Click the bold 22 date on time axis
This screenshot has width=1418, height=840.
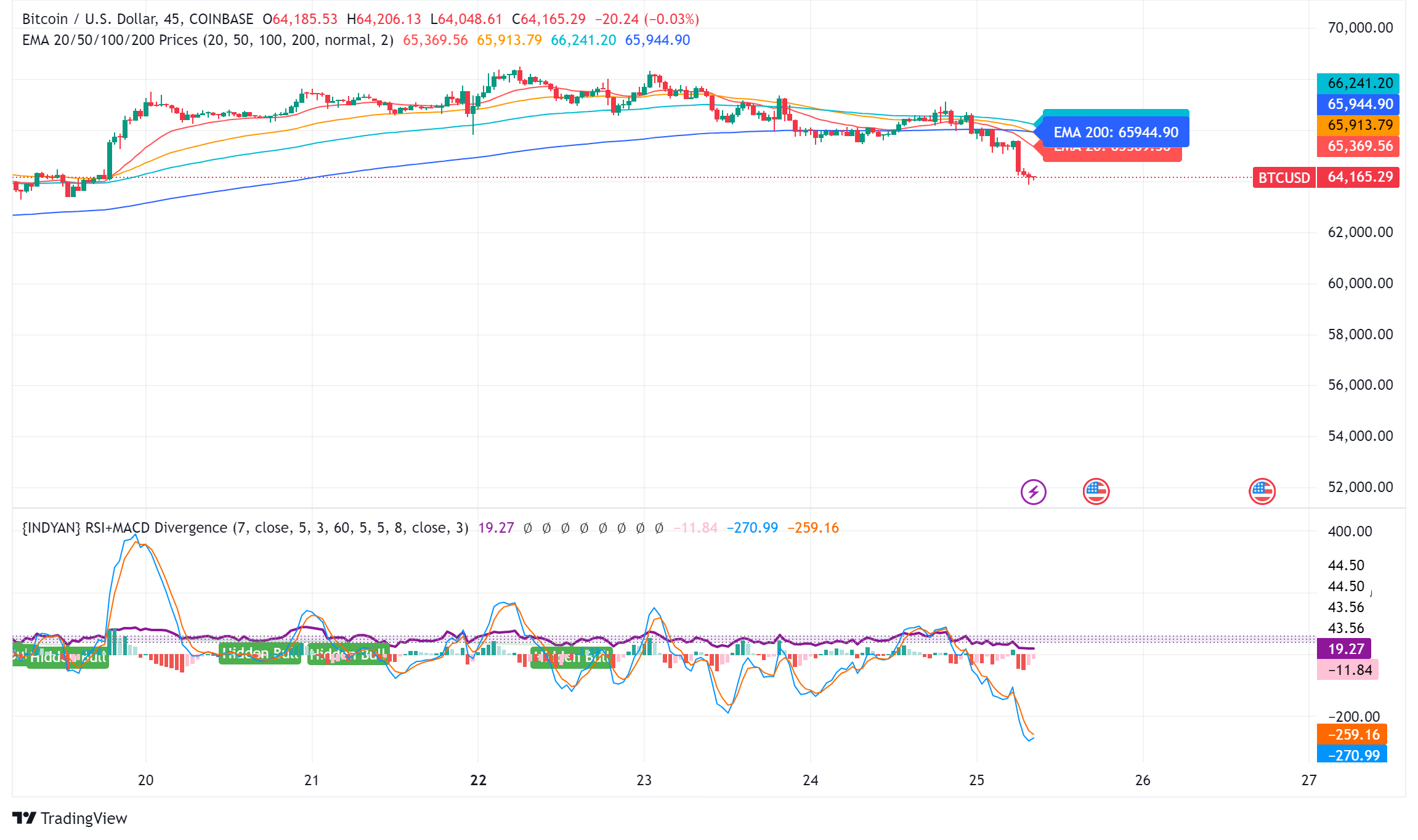point(478,780)
